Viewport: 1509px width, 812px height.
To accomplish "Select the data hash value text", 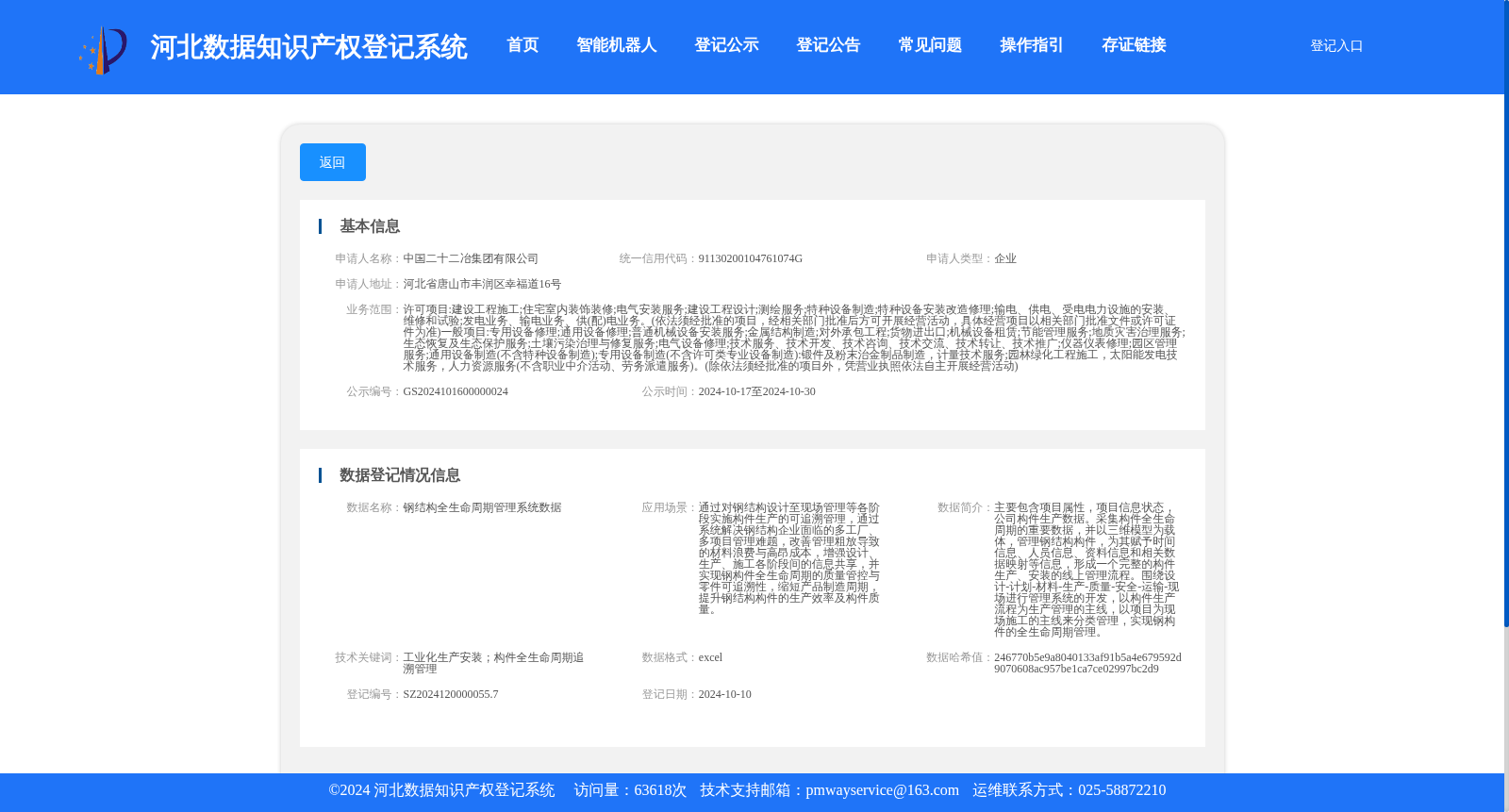I will point(1087,663).
